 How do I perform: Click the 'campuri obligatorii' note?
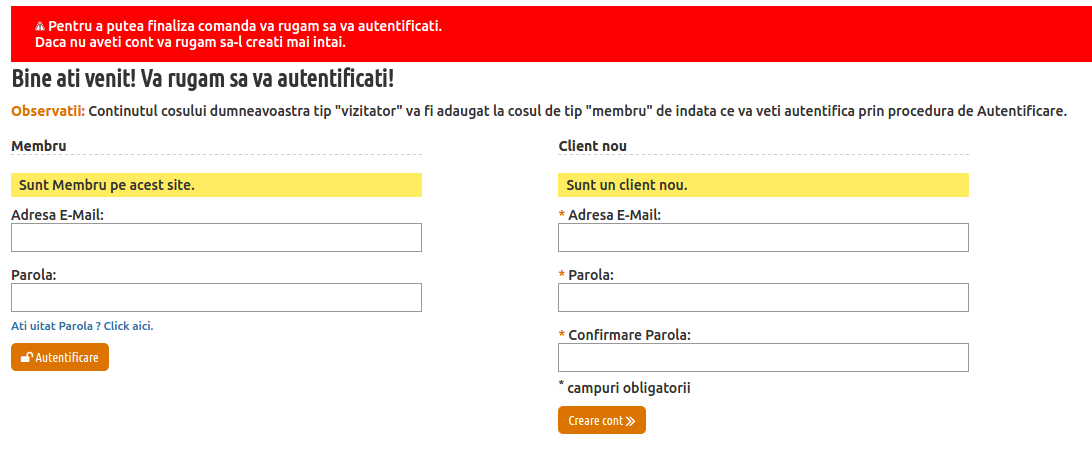pyautogui.click(x=624, y=388)
